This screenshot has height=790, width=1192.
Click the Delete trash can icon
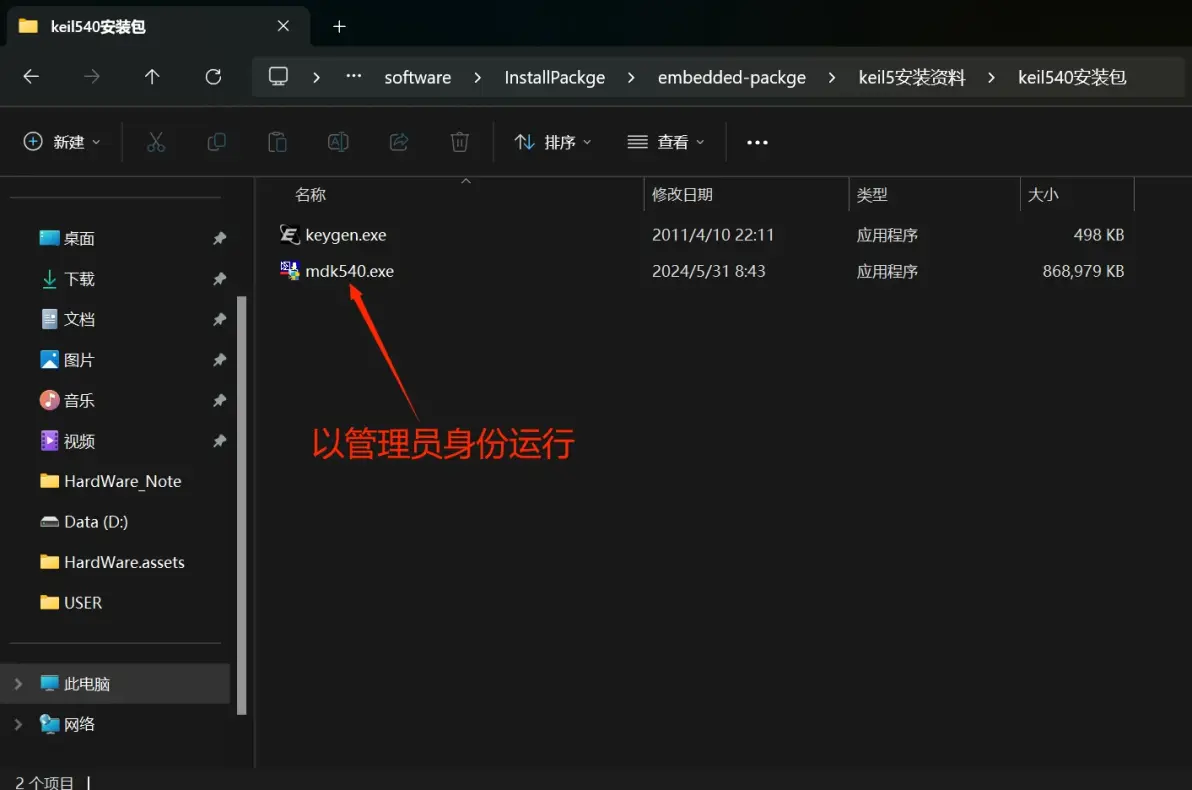(x=459, y=142)
